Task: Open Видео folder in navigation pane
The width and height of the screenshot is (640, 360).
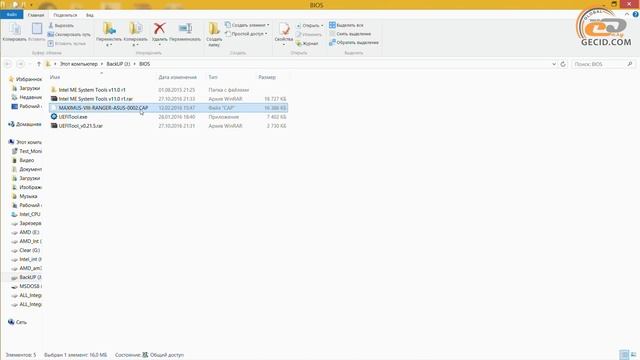Action: [23, 160]
